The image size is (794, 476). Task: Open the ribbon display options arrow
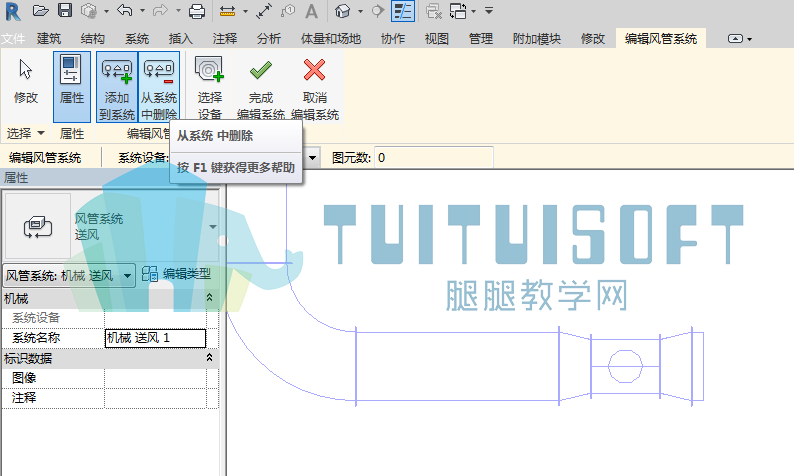(749, 39)
